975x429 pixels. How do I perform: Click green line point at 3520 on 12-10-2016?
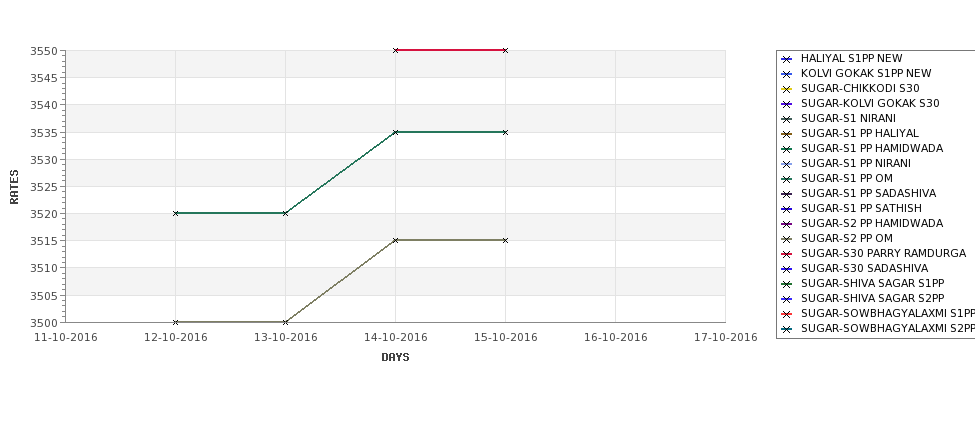[x=175, y=213]
